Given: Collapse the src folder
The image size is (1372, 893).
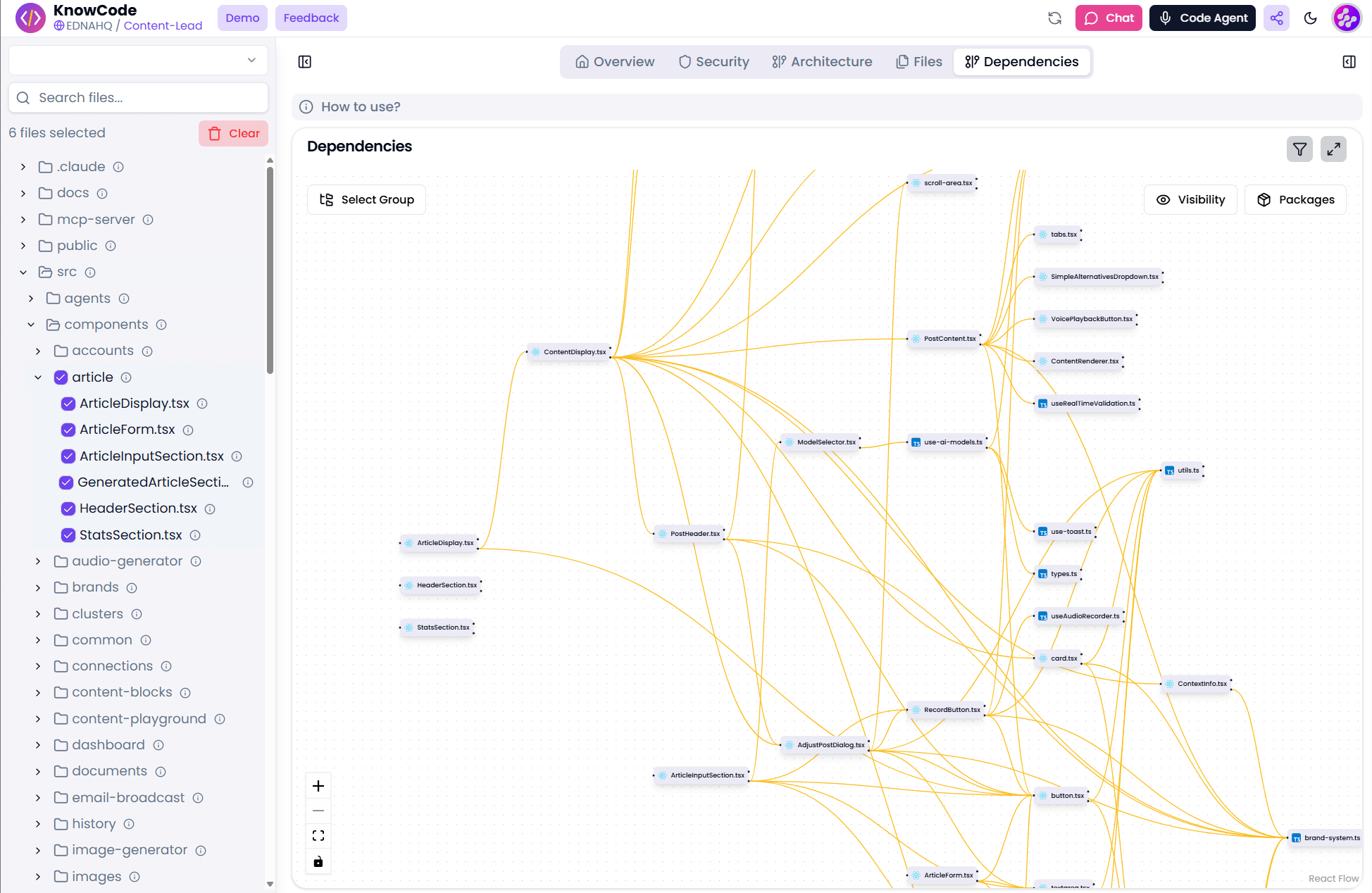Looking at the screenshot, I should pyautogui.click(x=23, y=272).
